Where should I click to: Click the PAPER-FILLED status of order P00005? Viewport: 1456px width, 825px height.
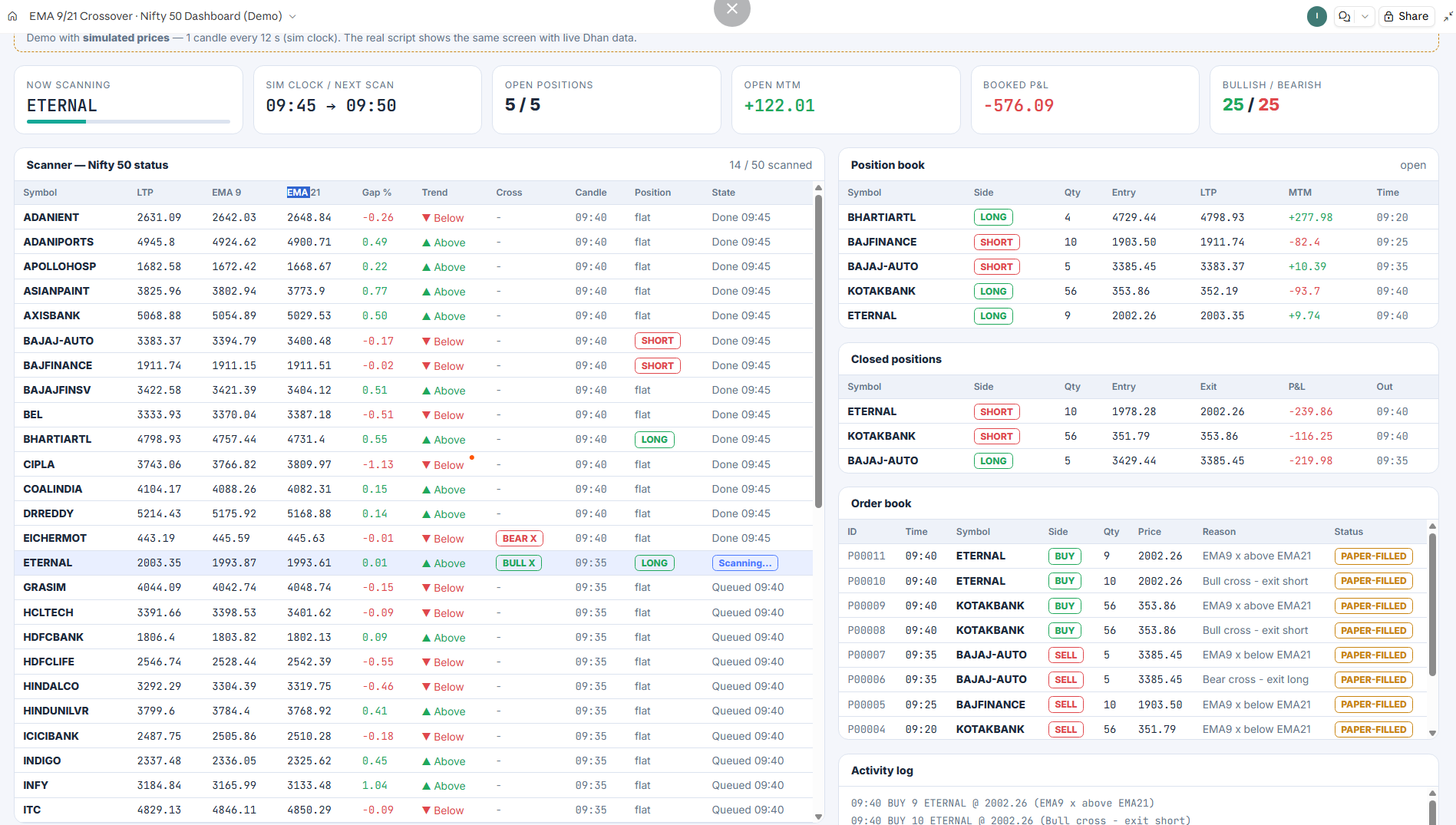[x=1374, y=705]
